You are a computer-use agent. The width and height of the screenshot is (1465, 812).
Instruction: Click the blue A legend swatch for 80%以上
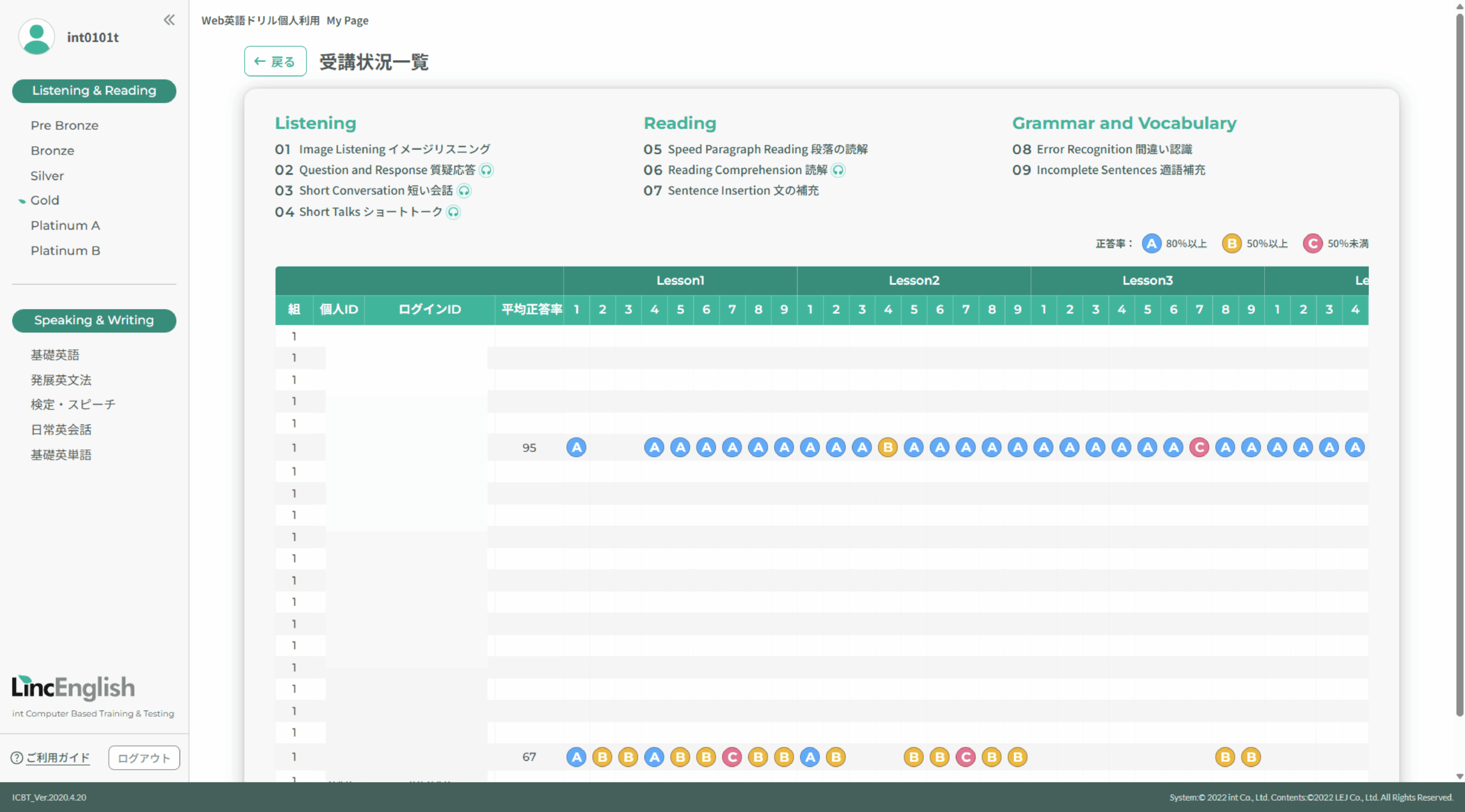click(1151, 244)
